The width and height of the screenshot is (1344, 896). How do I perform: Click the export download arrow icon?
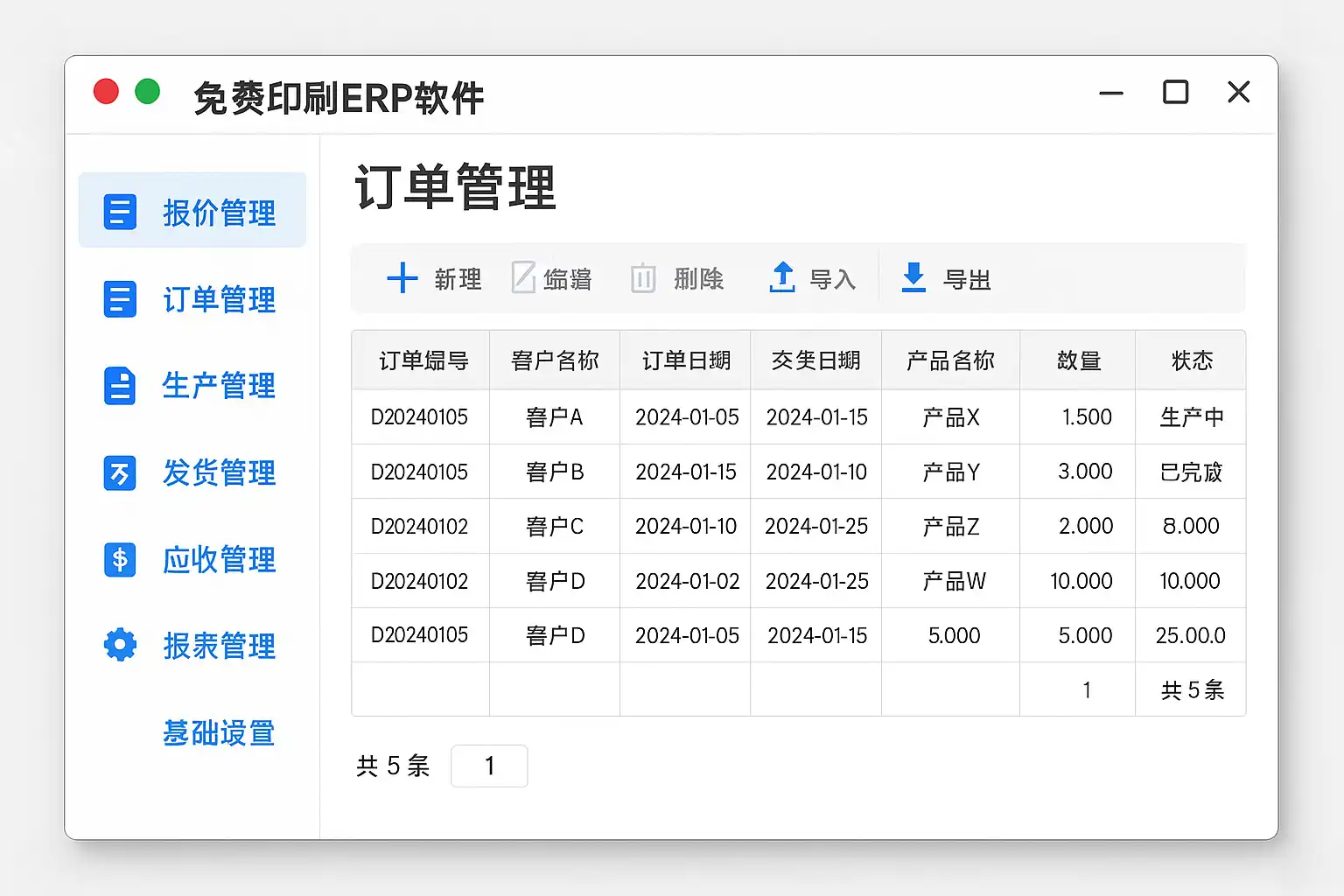913,277
